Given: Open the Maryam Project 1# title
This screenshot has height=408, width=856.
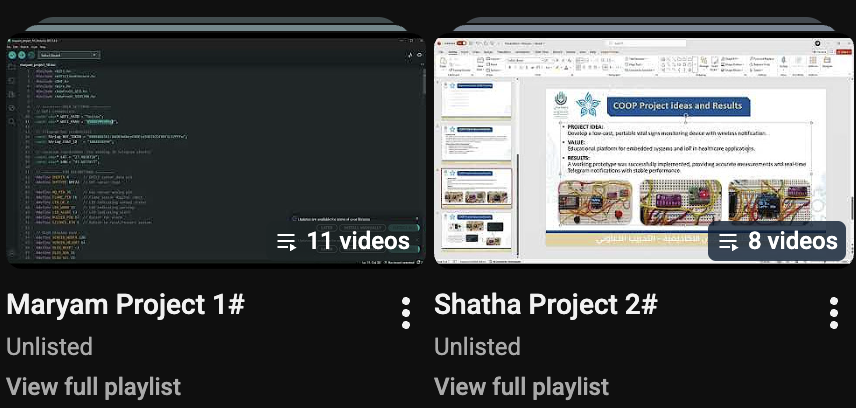Looking at the screenshot, I should [126, 304].
